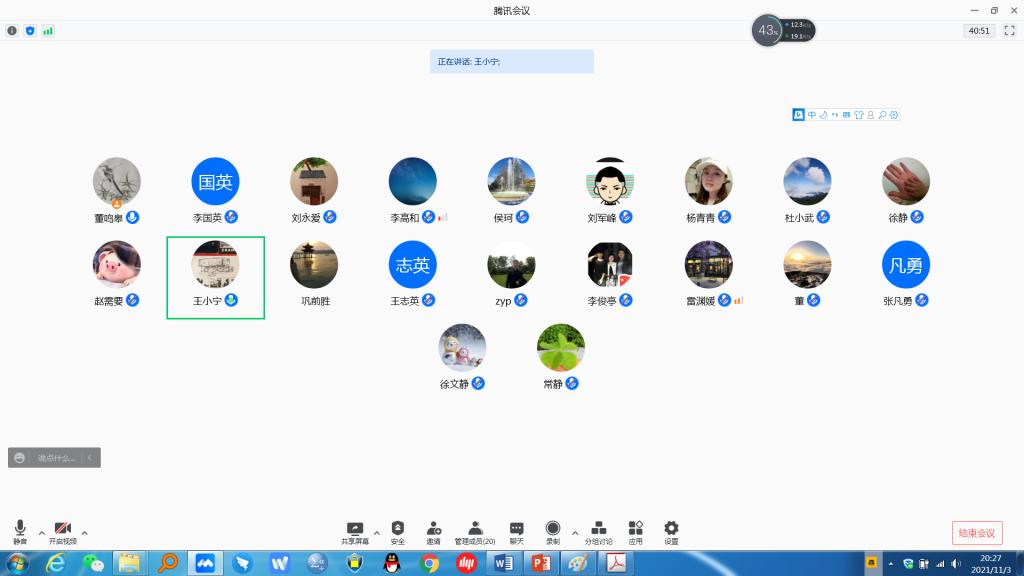Open Manage Members (管理成员) panel
Screen dimensions: 1024x576
pos(475,531)
